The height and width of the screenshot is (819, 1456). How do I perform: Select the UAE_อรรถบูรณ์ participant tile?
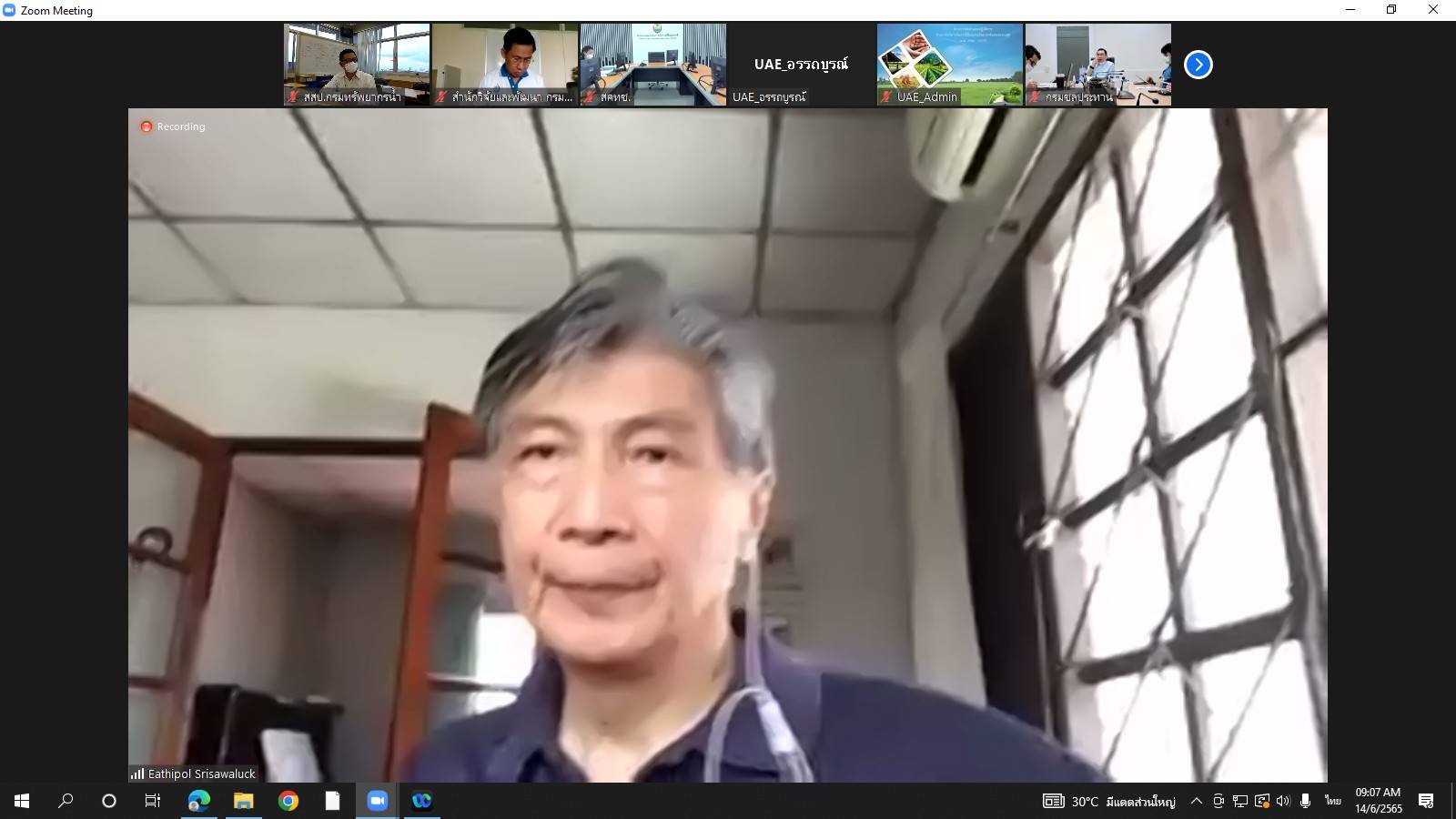click(801, 65)
